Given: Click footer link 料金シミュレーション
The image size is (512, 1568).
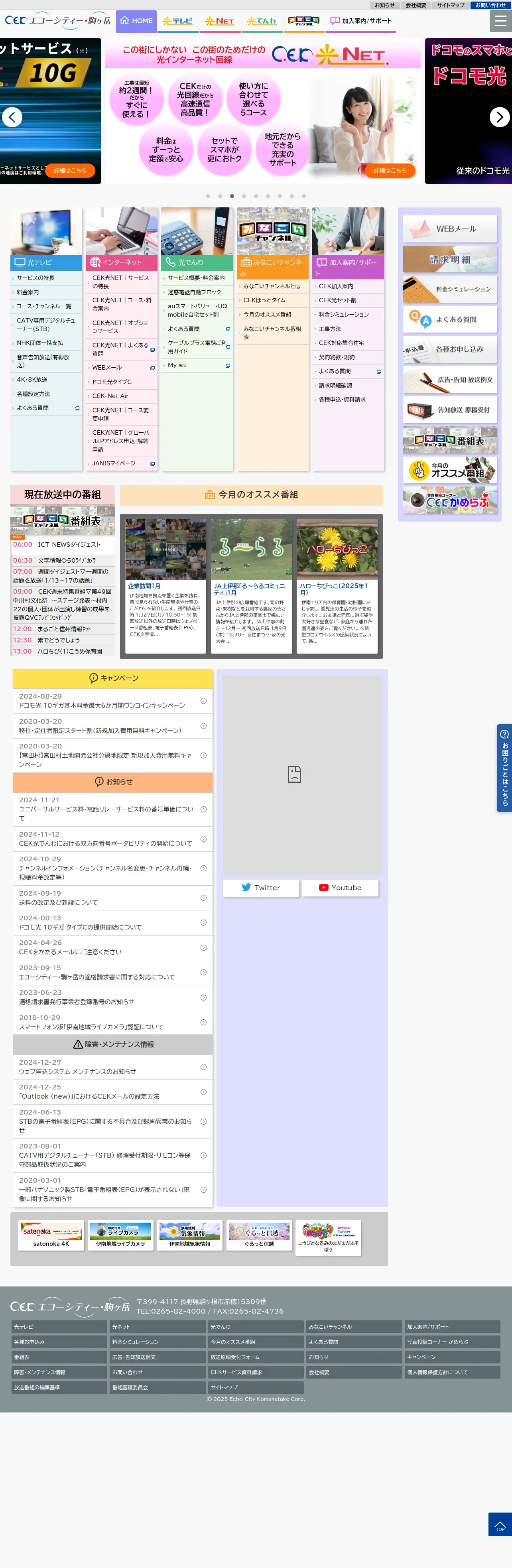Looking at the screenshot, I should click(157, 1341).
